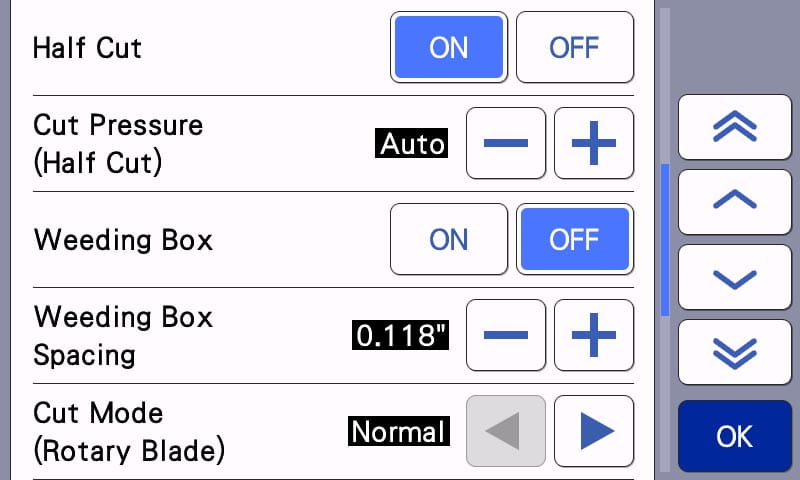Viewport: 800px width, 480px height.
Task: Jump down a page with double chevron
Action: click(x=734, y=351)
